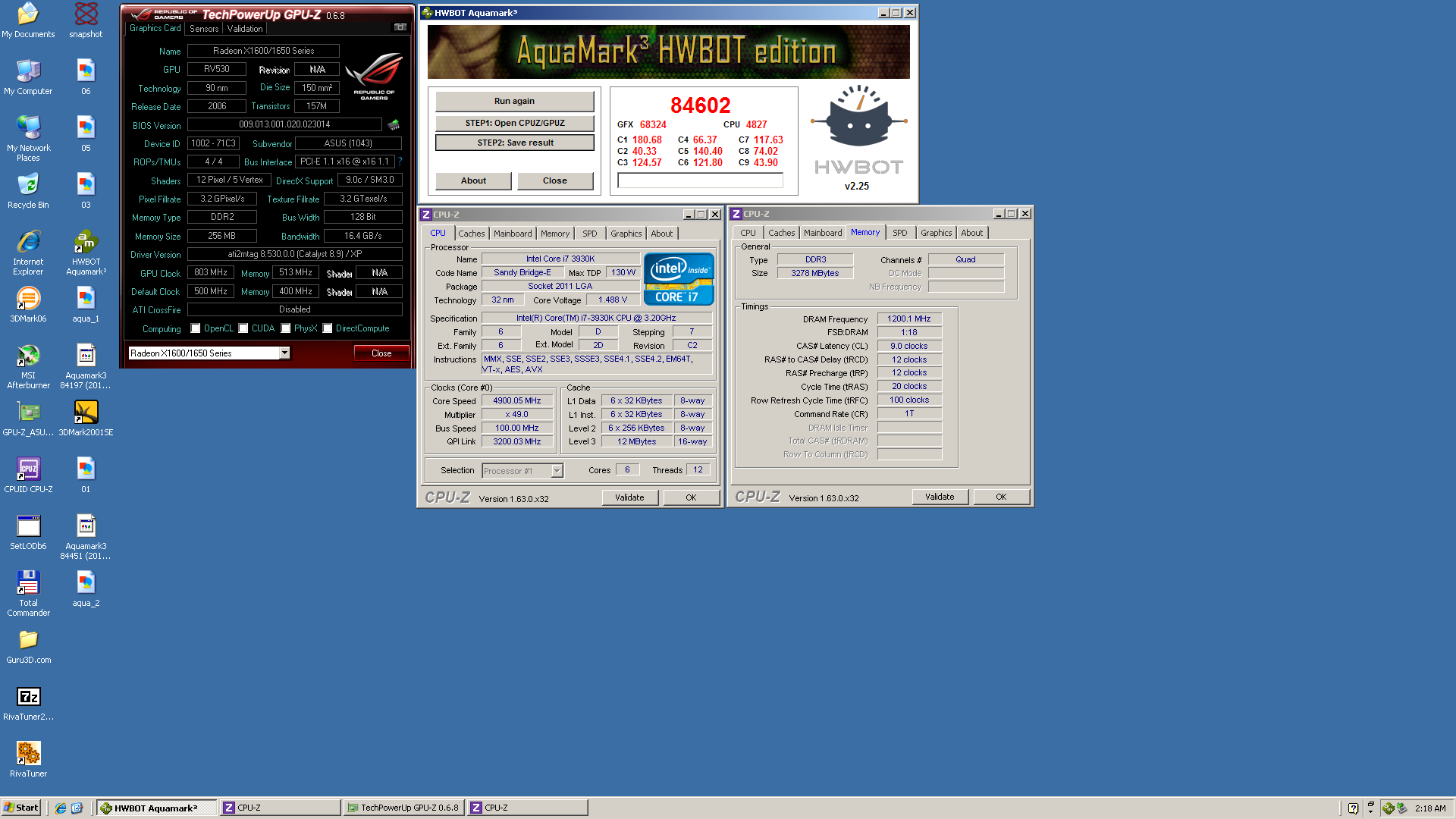Open the snapshot desktop icon

86,20
